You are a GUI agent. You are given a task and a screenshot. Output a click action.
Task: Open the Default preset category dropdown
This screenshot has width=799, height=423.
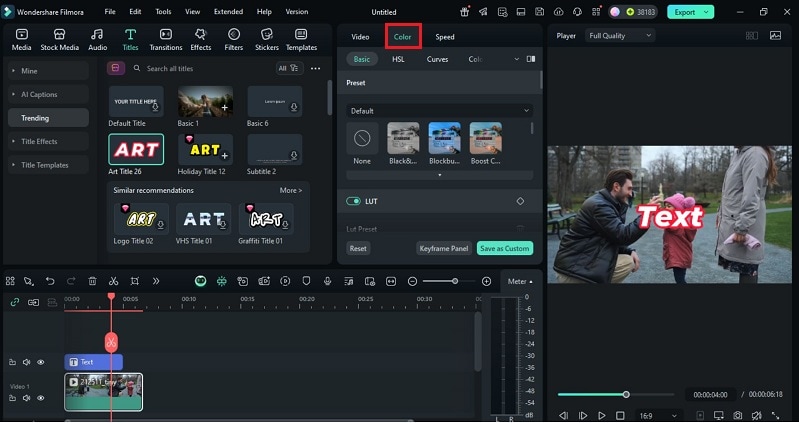coord(440,111)
